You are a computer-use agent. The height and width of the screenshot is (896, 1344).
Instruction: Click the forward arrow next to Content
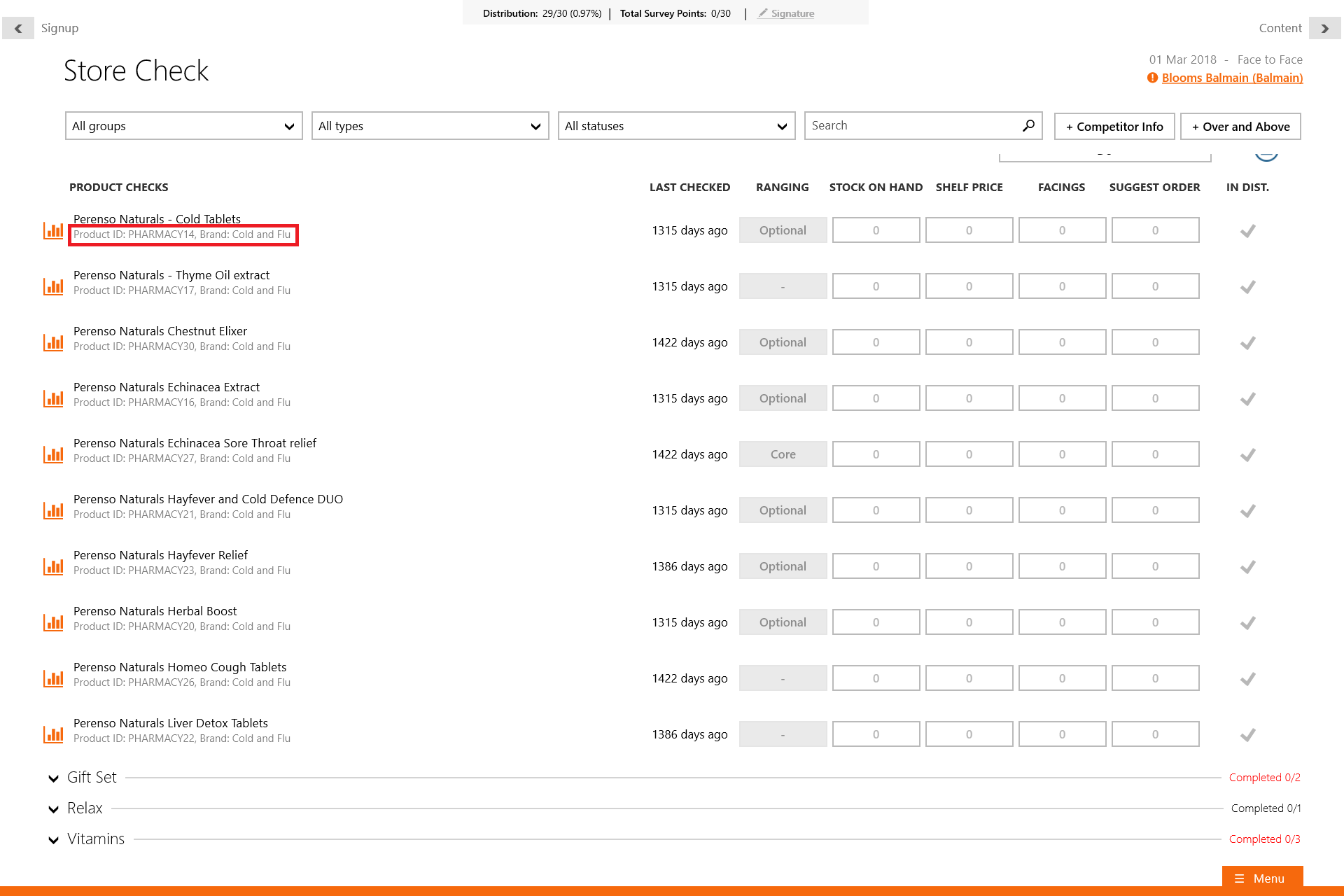pos(1324,29)
